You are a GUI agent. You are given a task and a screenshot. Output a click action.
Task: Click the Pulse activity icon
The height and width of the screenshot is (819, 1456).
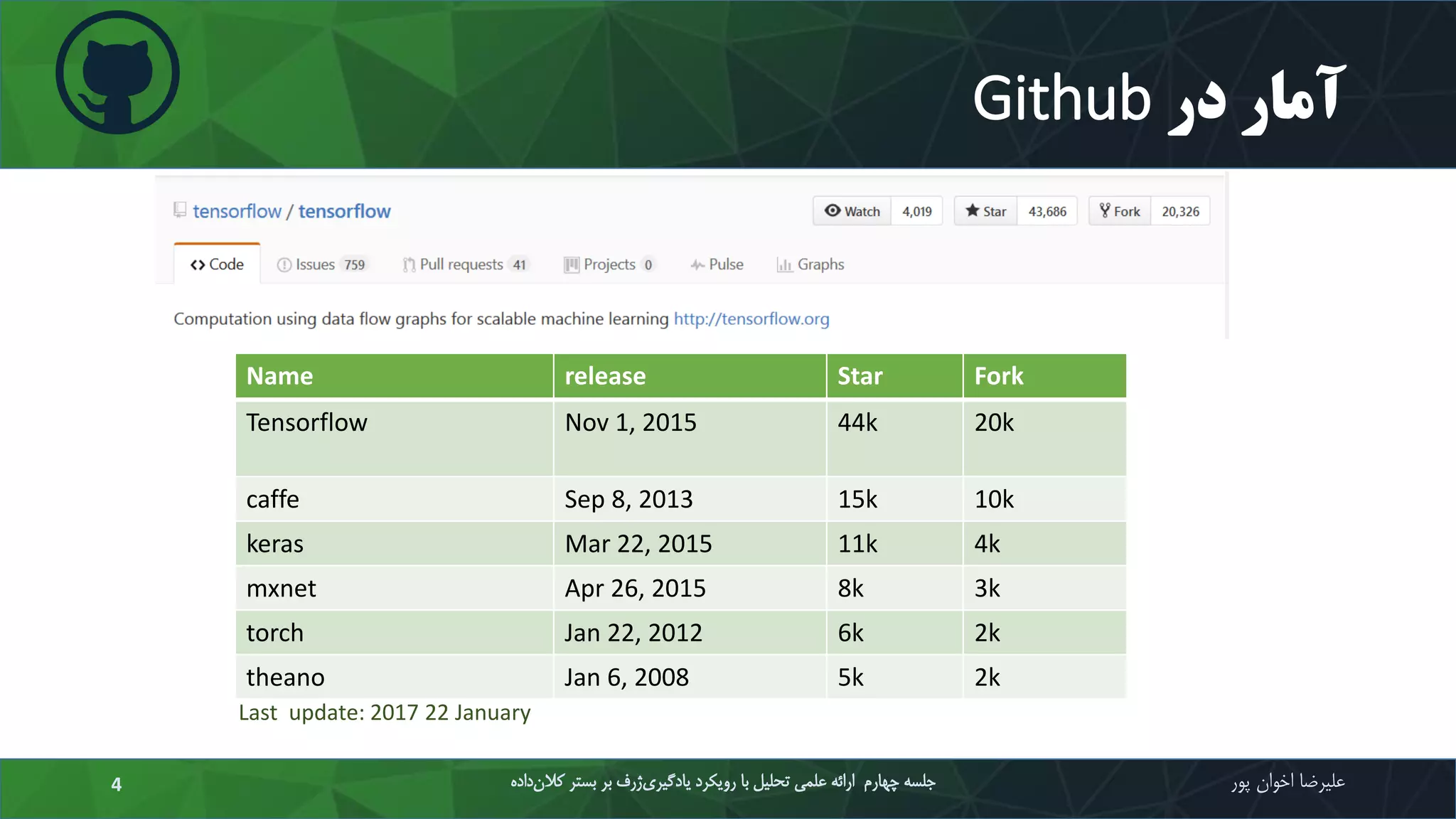pos(697,264)
